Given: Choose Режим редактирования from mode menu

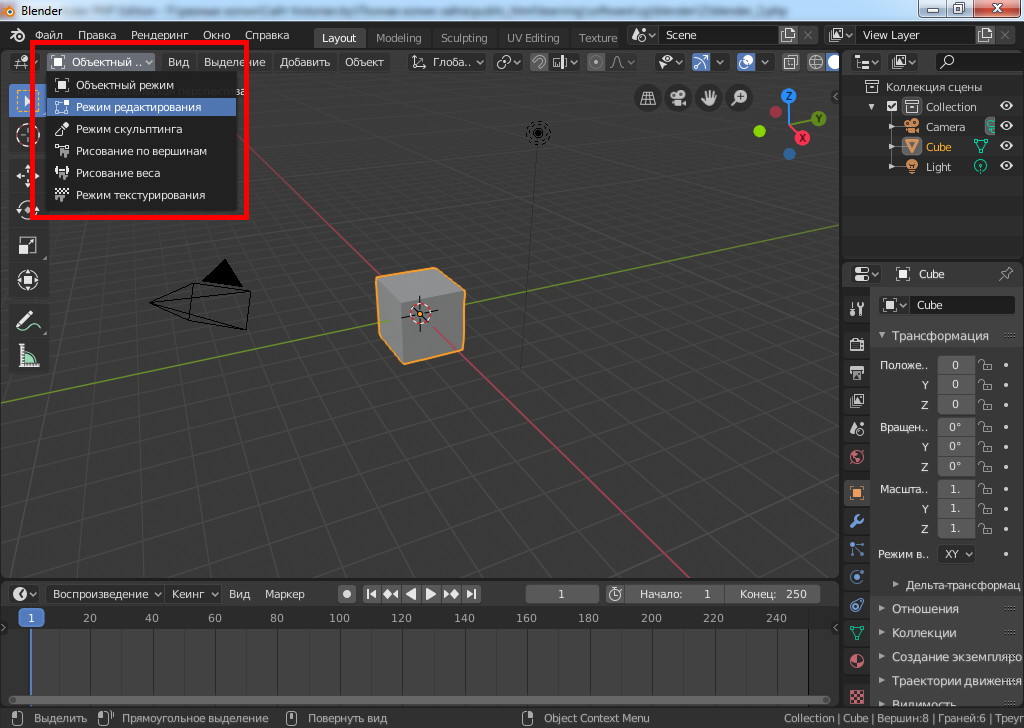Looking at the screenshot, I should click(x=138, y=107).
